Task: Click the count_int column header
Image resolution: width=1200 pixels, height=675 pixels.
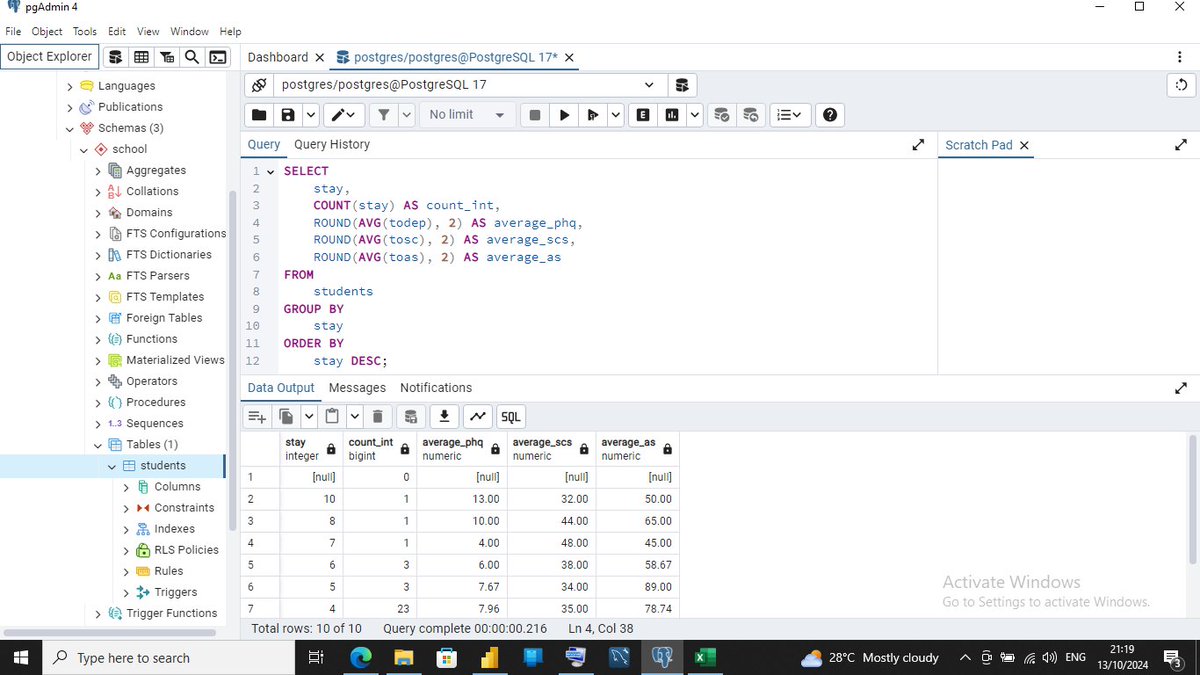Action: tap(379, 449)
